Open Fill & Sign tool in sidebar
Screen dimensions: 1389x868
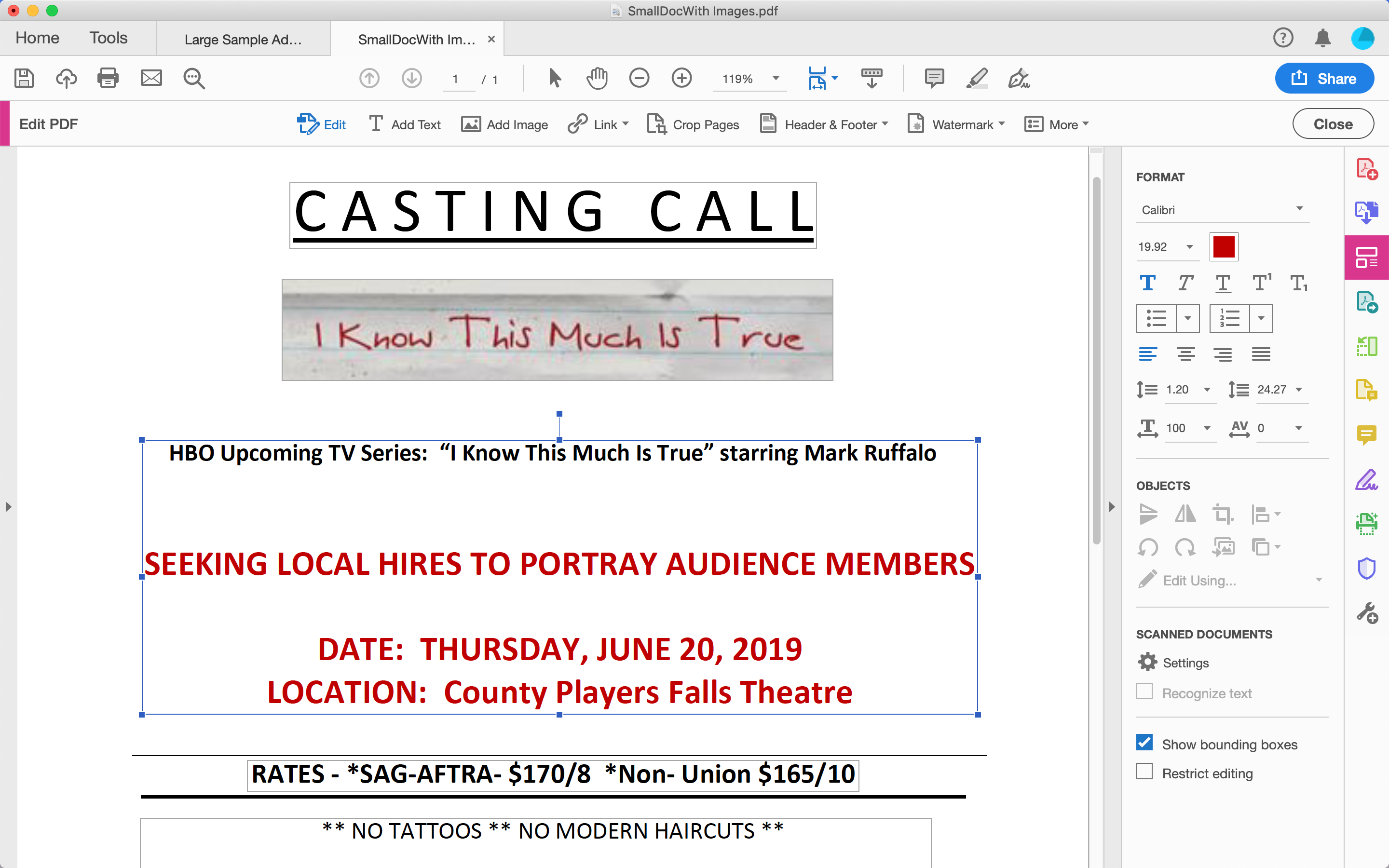(x=1367, y=479)
